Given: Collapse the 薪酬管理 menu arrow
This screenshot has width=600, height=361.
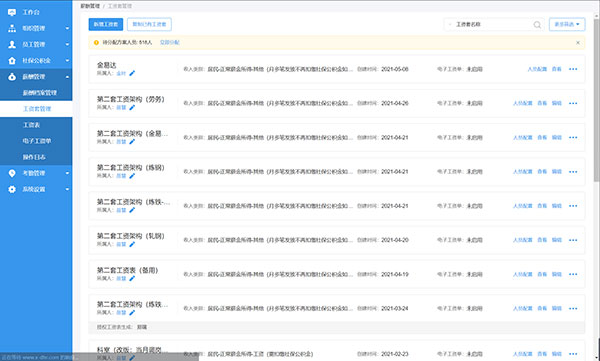Looking at the screenshot, I should (x=67, y=77).
